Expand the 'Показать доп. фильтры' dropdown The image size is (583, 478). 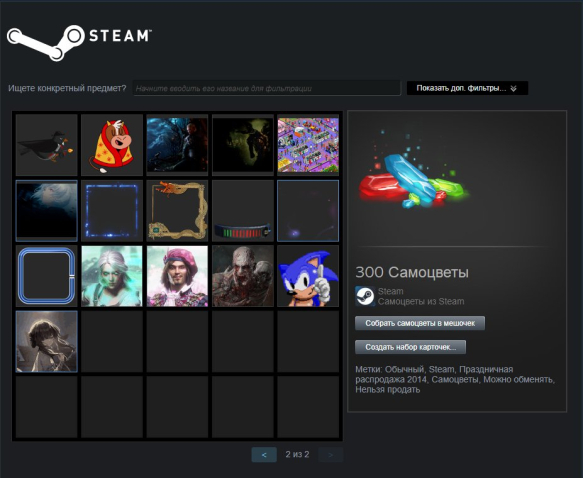467,88
